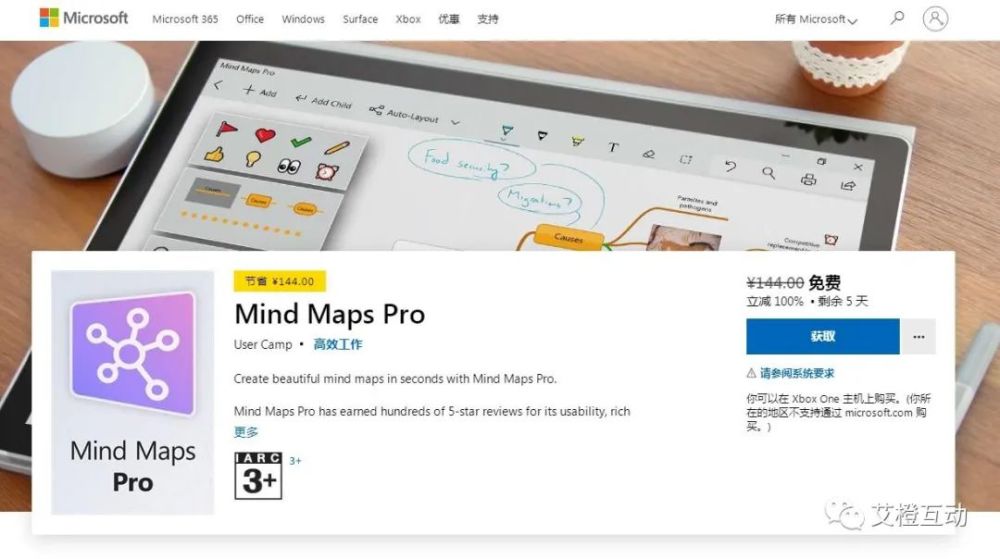Open the 请参阅系统要求 link
The image size is (1000, 559).
pos(797,373)
